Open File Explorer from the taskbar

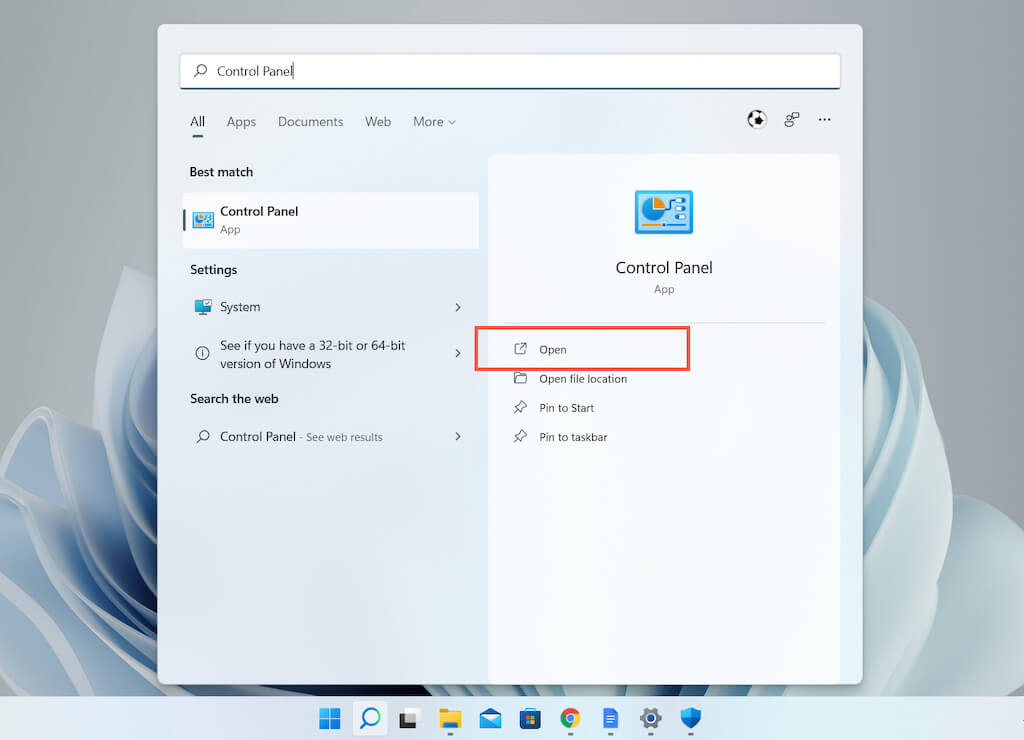tap(450, 718)
